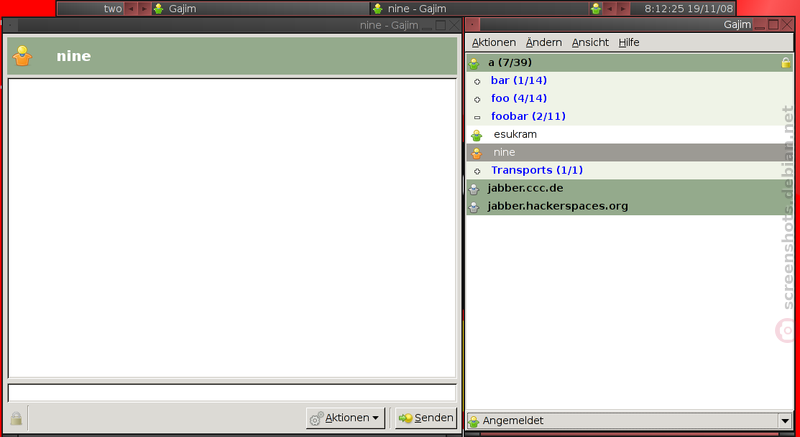The height and width of the screenshot is (437, 800).
Task: Select the esukram contact
Action: tap(630, 135)
